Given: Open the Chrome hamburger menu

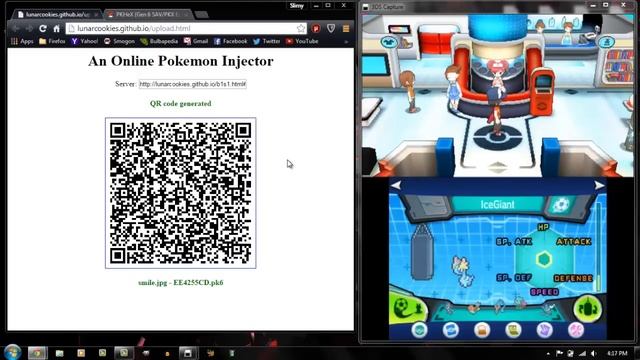Looking at the screenshot, I should (346, 28).
